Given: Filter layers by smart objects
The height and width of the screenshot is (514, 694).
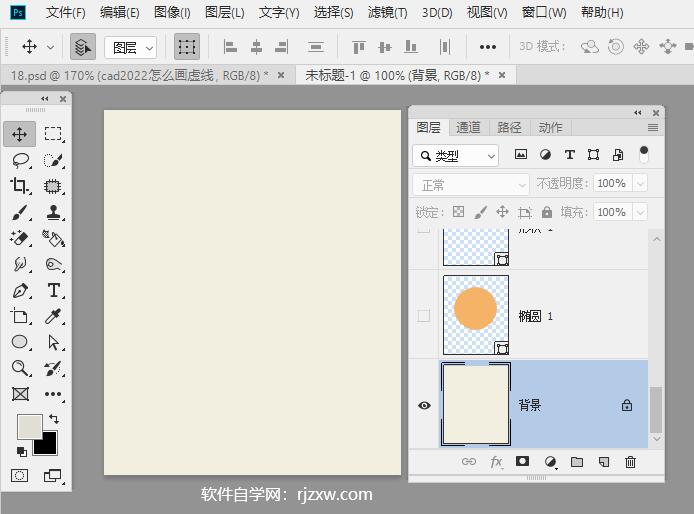Looking at the screenshot, I should (x=618, y=155).
